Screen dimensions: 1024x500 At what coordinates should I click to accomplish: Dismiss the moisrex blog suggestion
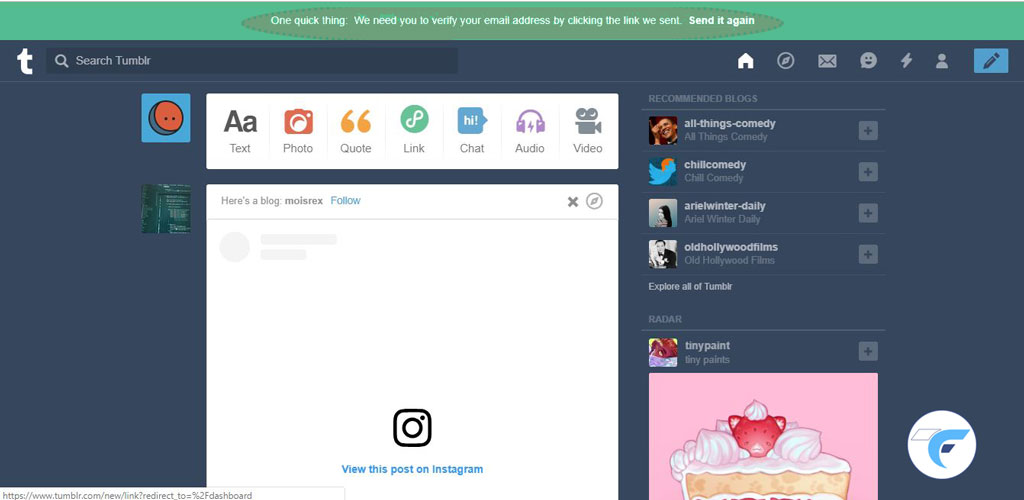(573, 202)
